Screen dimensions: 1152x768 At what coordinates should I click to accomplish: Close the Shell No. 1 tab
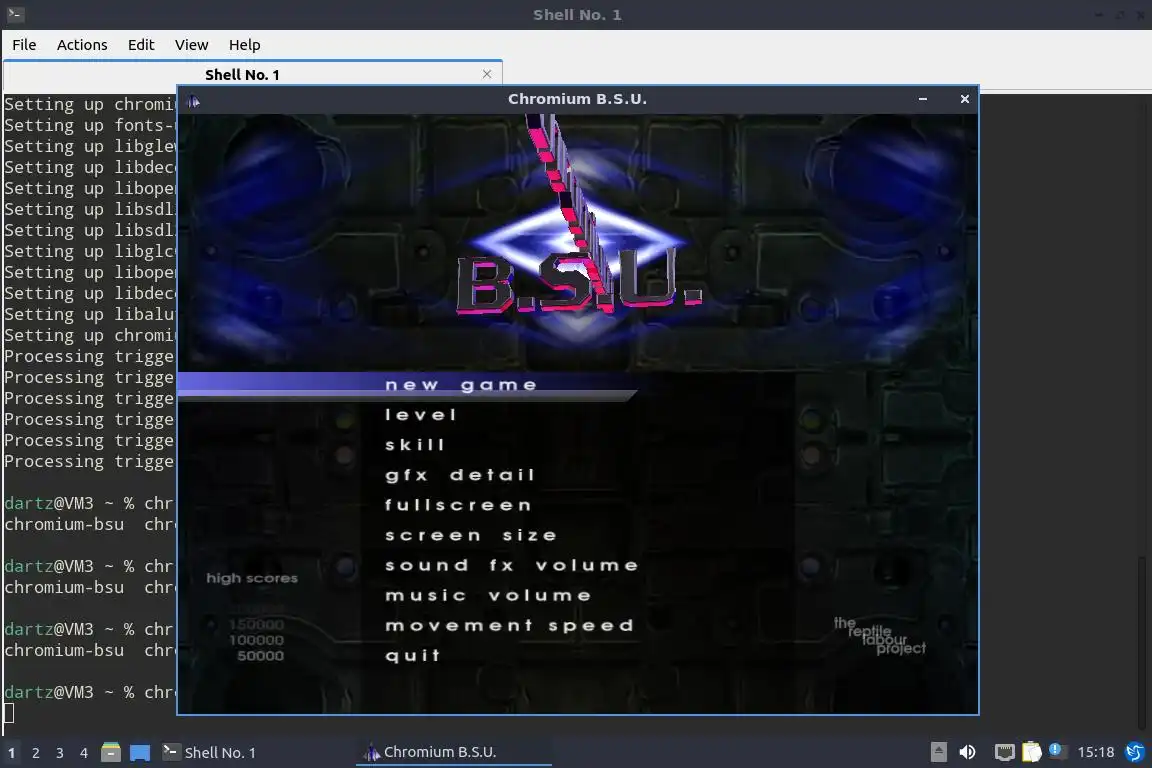[x=486, y=74]
